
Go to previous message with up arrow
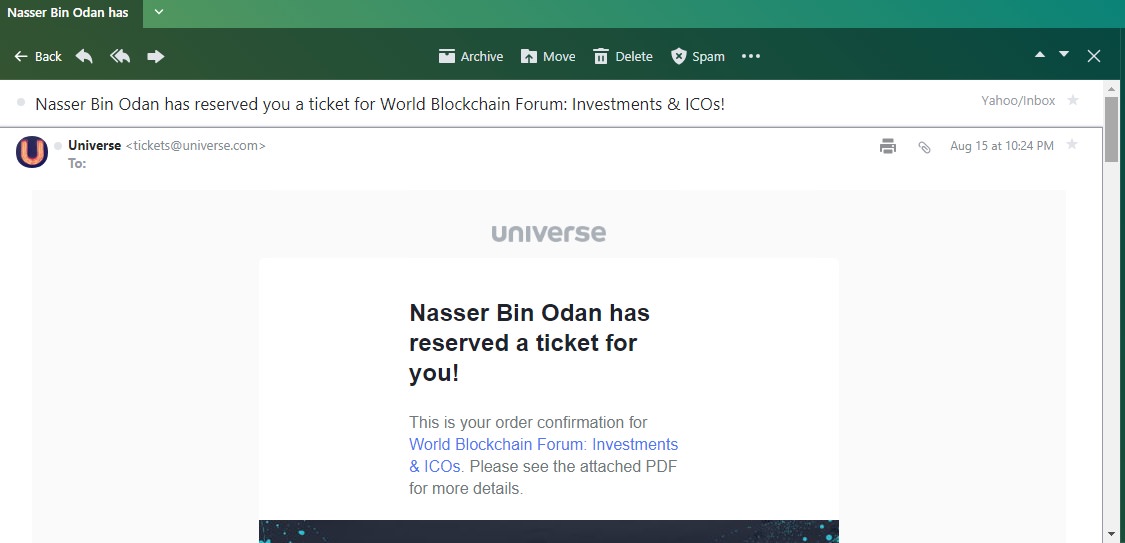pos(1040,55)
